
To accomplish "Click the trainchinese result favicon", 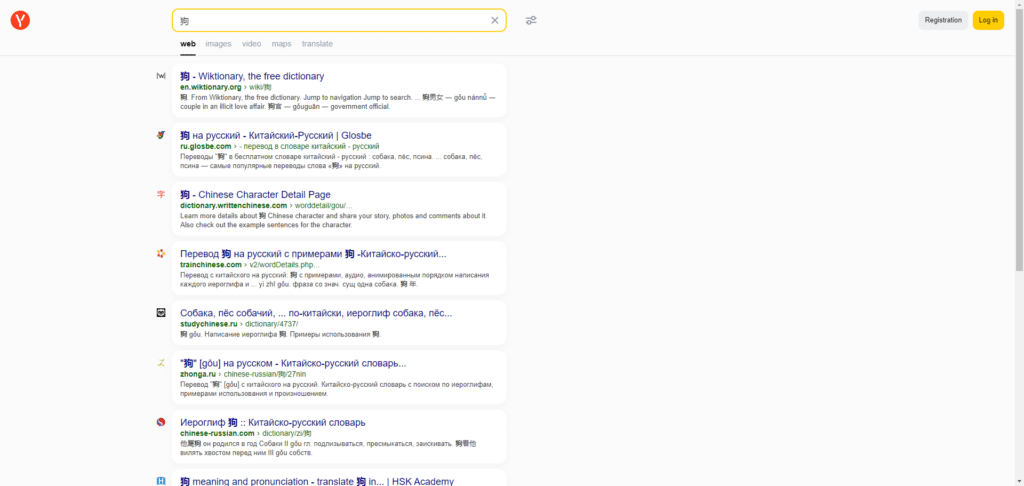I will click(x=161, y=253).
